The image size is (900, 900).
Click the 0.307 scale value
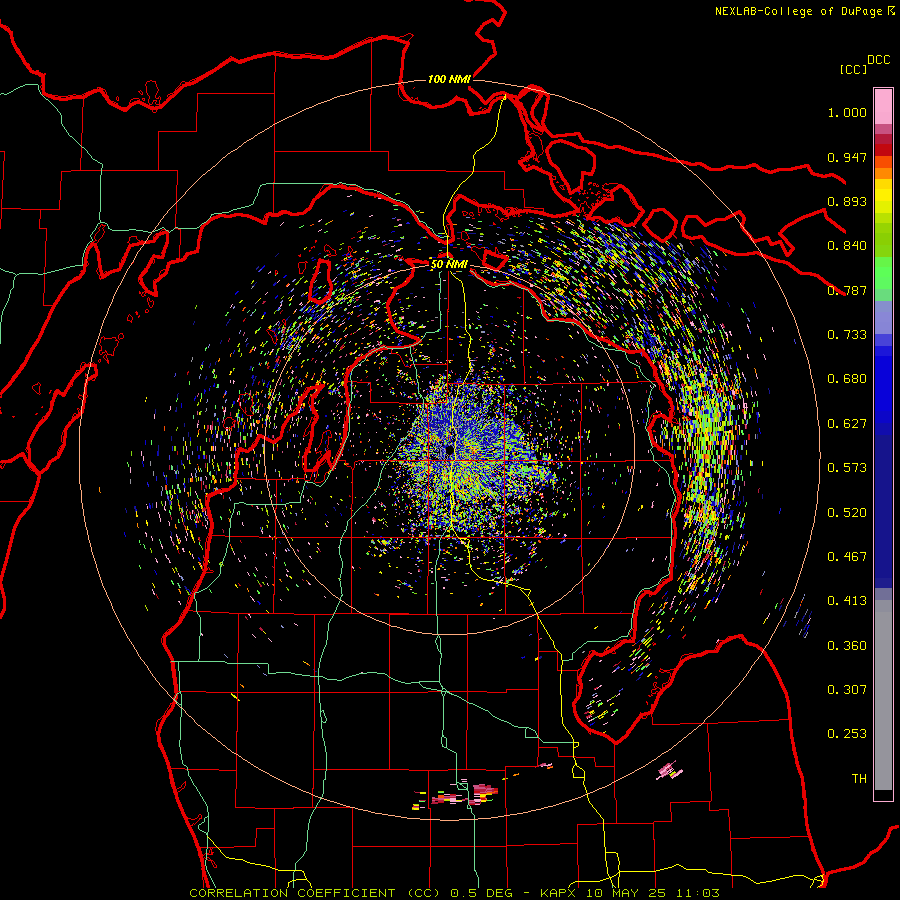847,690
